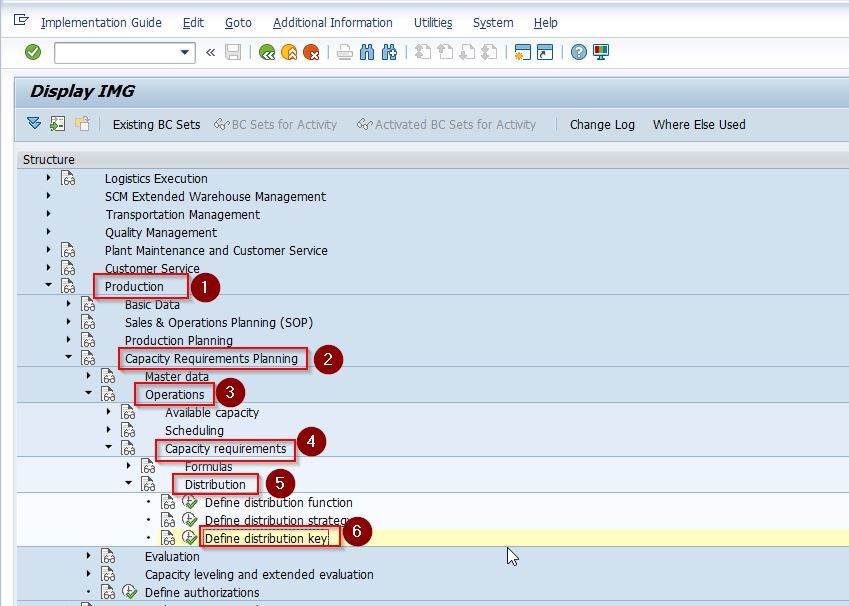
Task: Click the Print icon
Action: click(x=344, y=53)
